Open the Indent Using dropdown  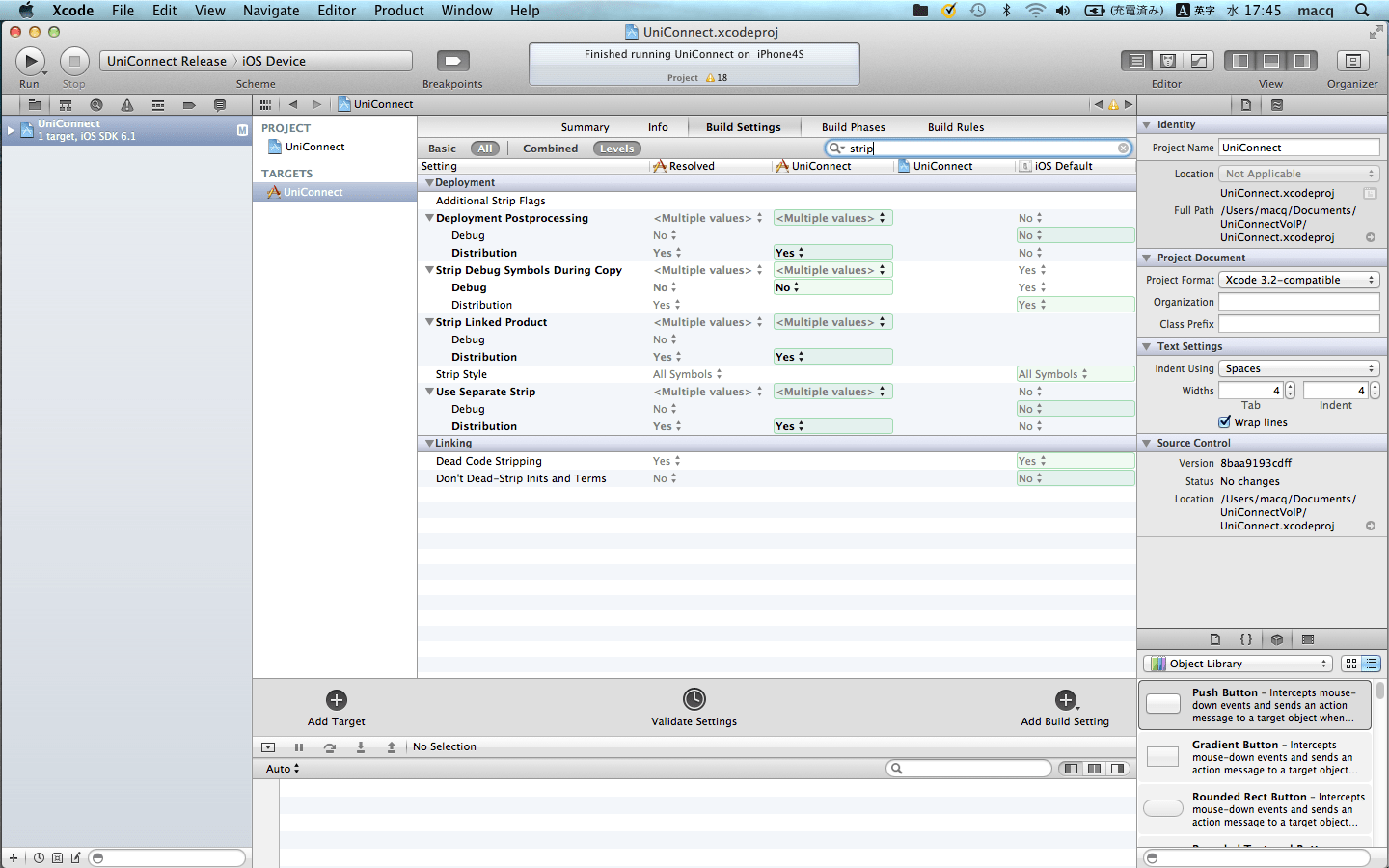(x=1298, y=368)
